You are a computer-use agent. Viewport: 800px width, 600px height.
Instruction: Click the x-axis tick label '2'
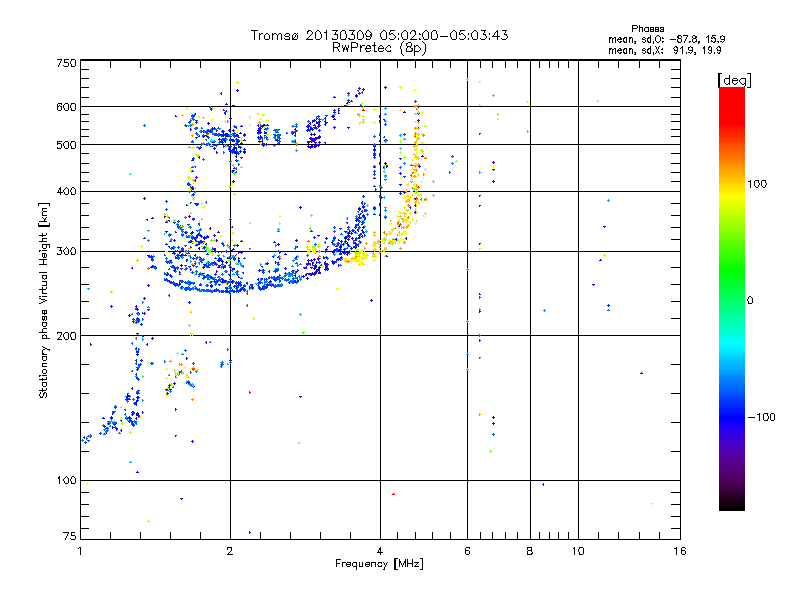coord(230,551)
